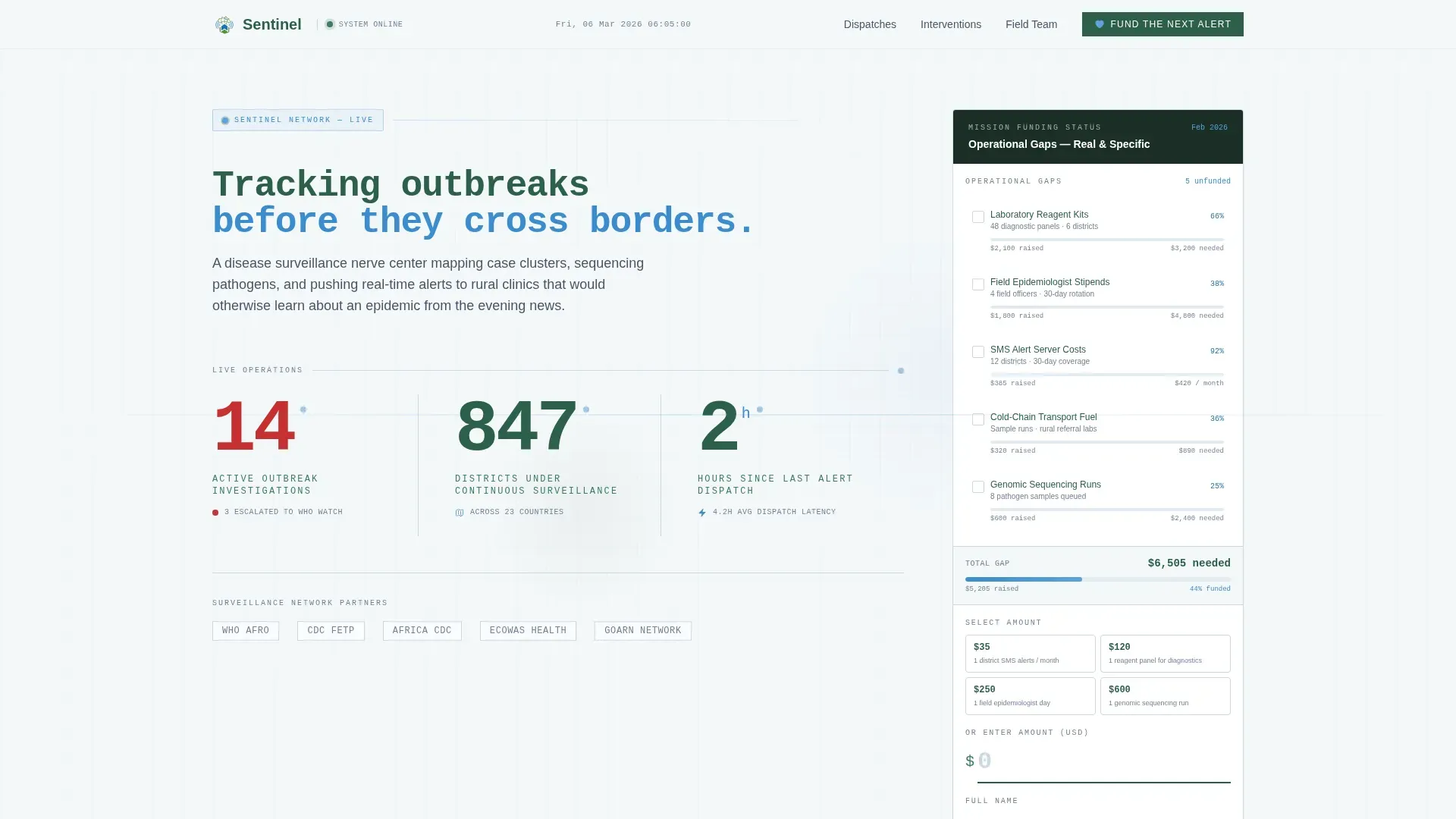Click the Total Gap funding progress bar

click(x=1098, y=579)
